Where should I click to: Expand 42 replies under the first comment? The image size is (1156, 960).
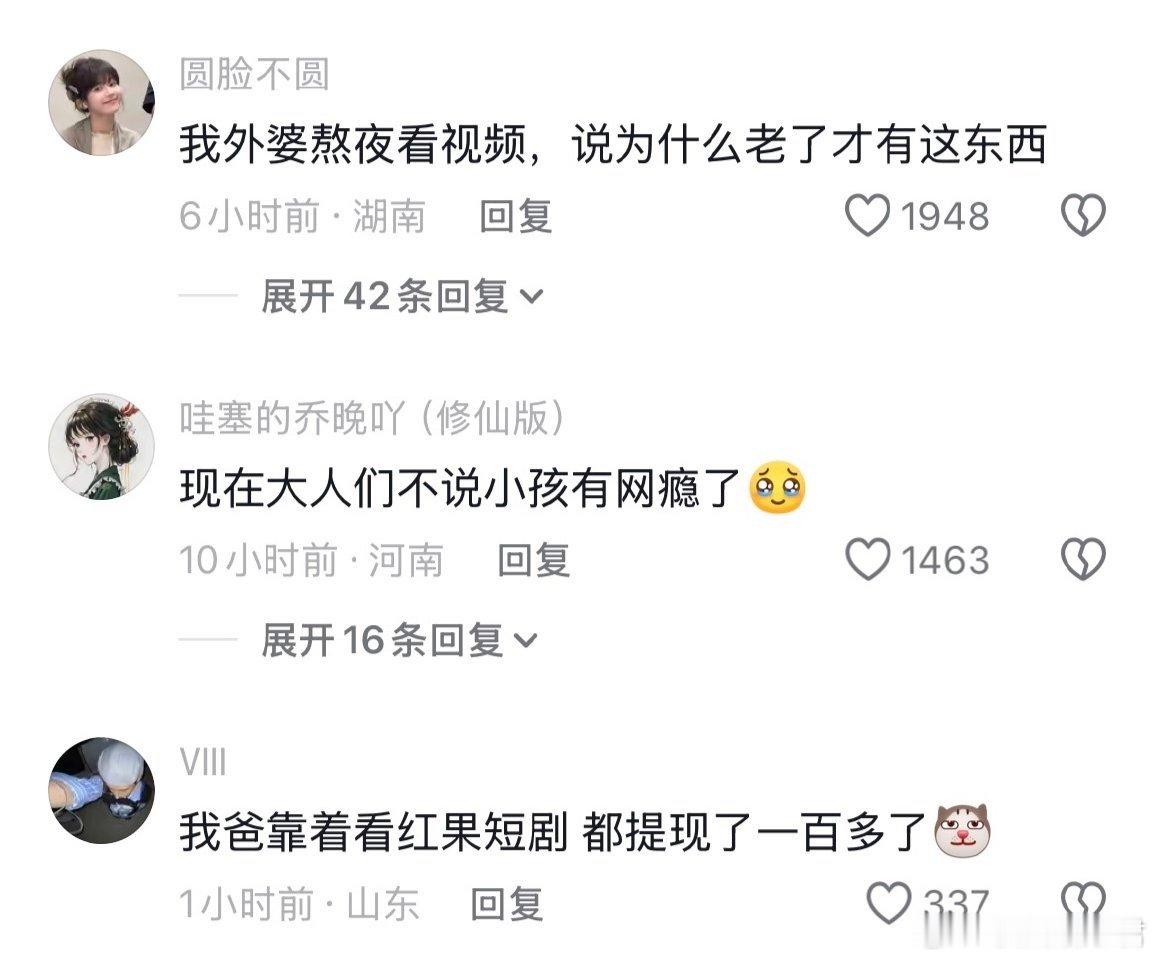pyautogui.click(x=403, y=296)
